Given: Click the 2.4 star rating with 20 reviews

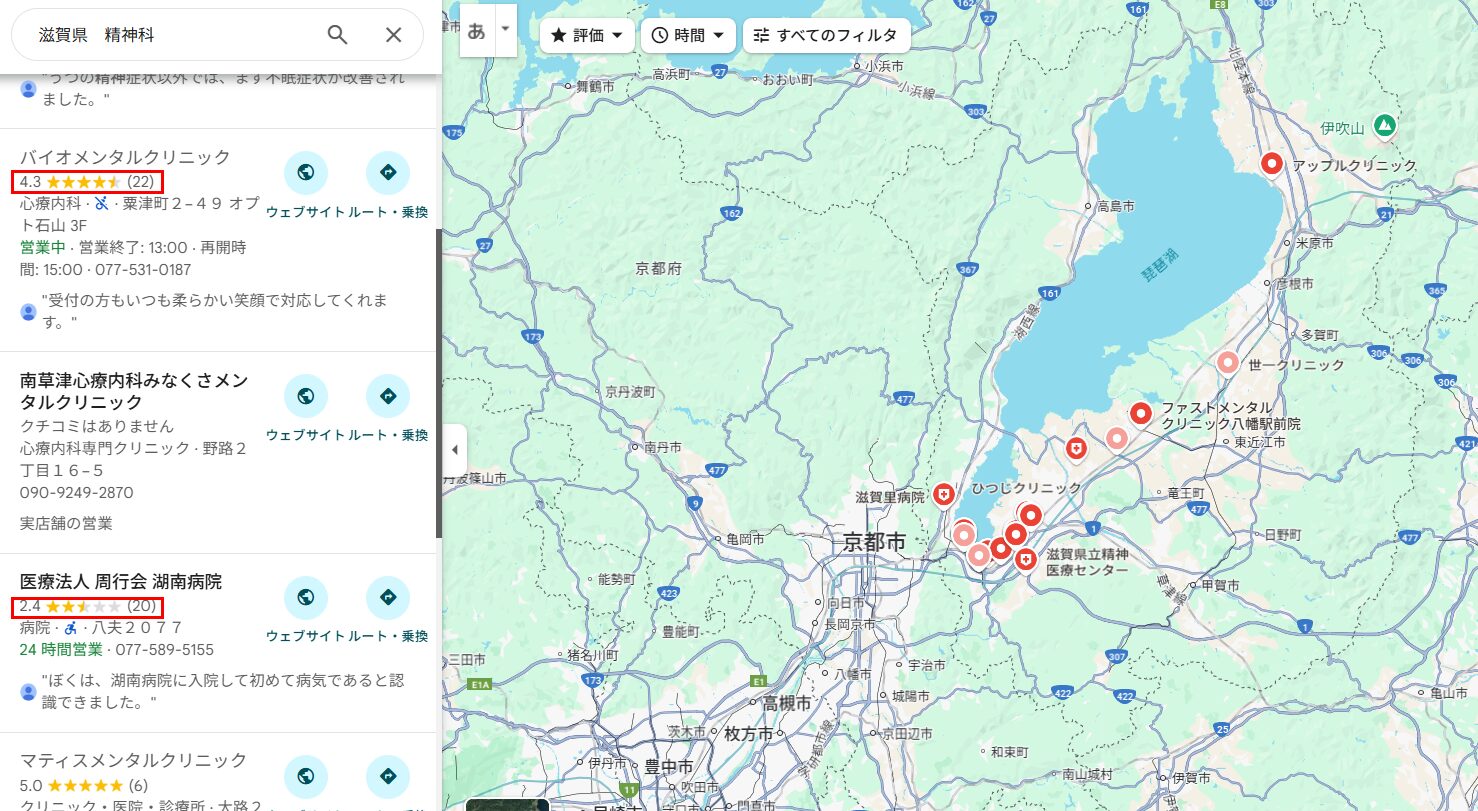Looking at the screenshot, I should coord(87,606).
